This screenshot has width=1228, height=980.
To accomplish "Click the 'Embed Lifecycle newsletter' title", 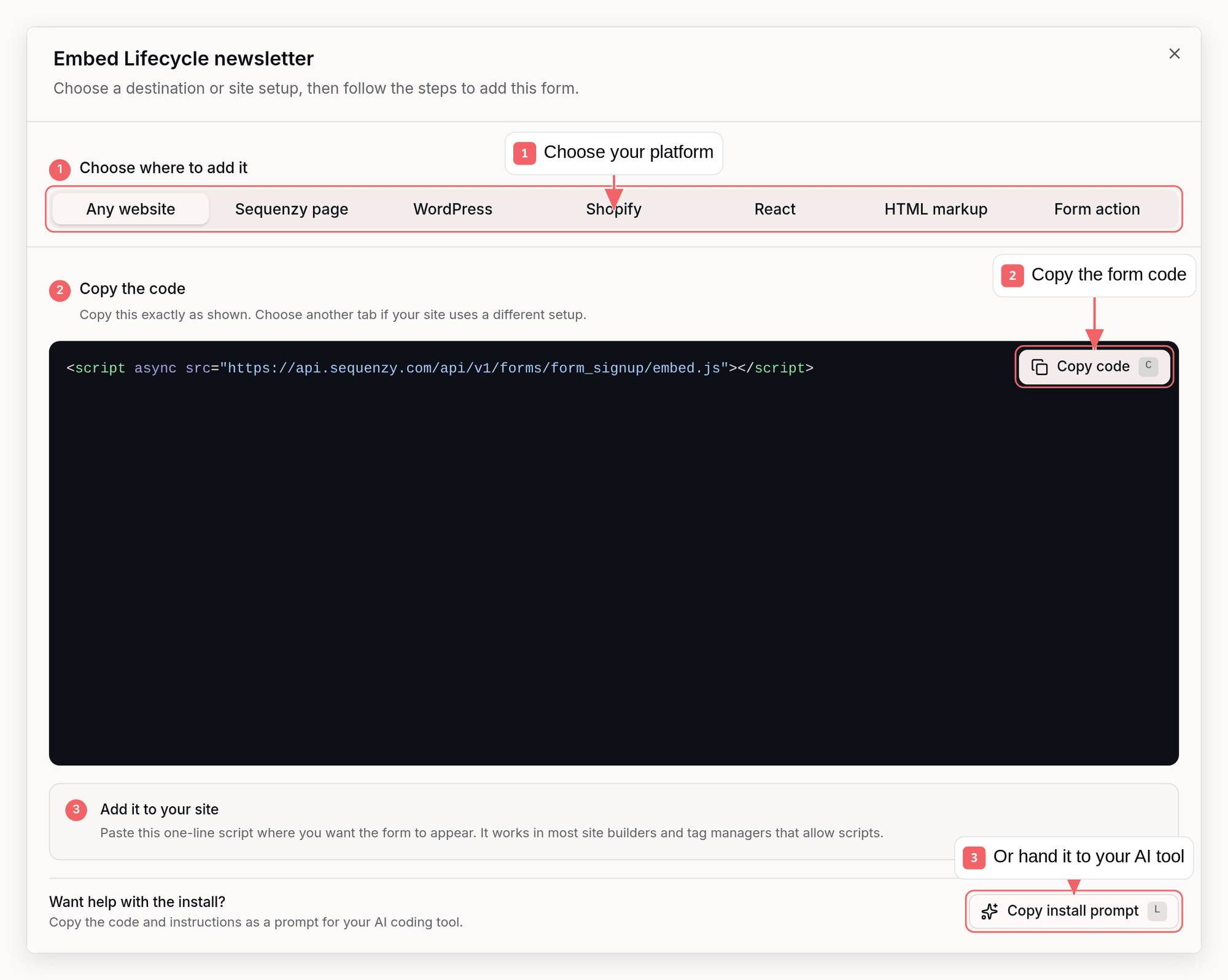I will 184,58.
